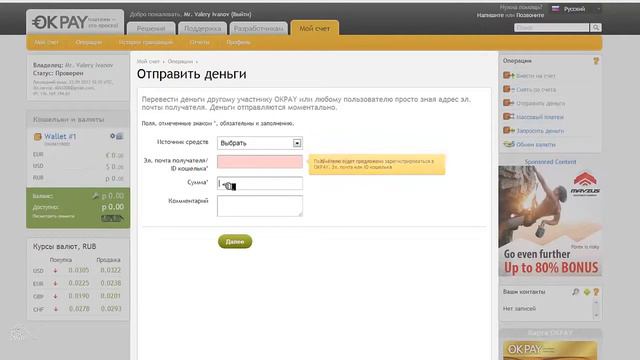Click the recipient email or wallet ID field
The height and width of the screenshot is (360, 640).
click(x=260, y=162)
